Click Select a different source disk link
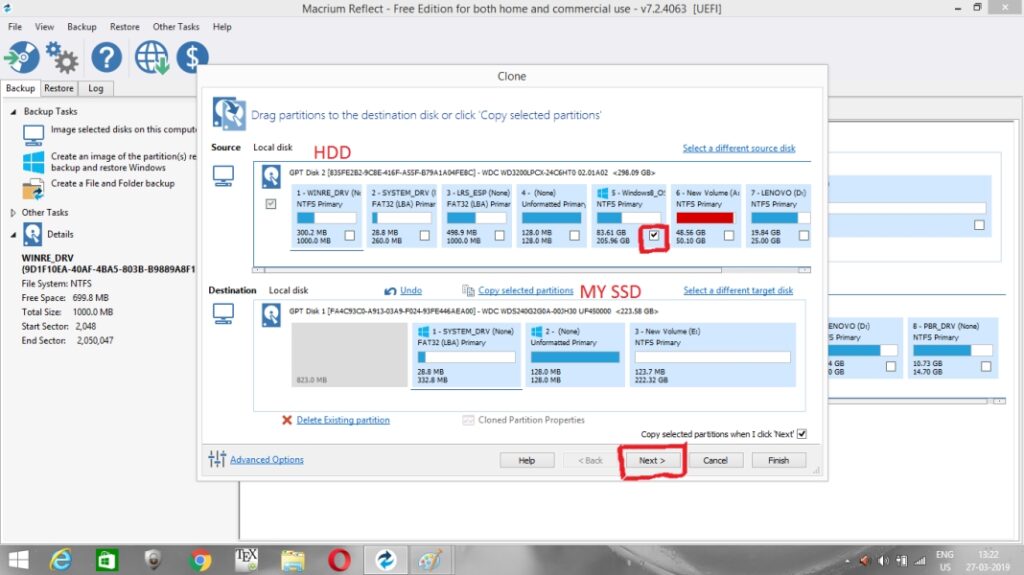Image resolution: width=1024 pixels, height=575 pixels. tap(739, 148)
